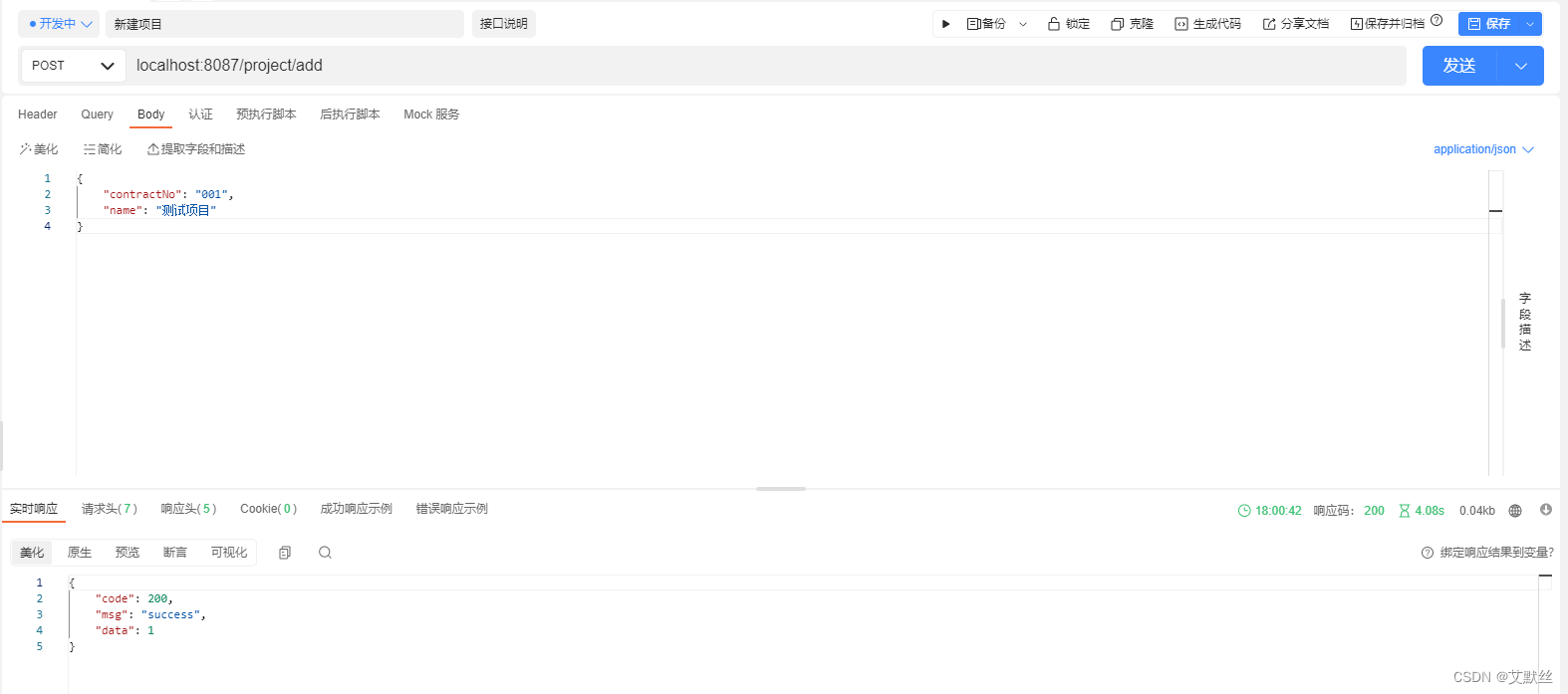Screen dimensions: 1568x694
Task: Click the copy response icon
Action: pos(285,553)
